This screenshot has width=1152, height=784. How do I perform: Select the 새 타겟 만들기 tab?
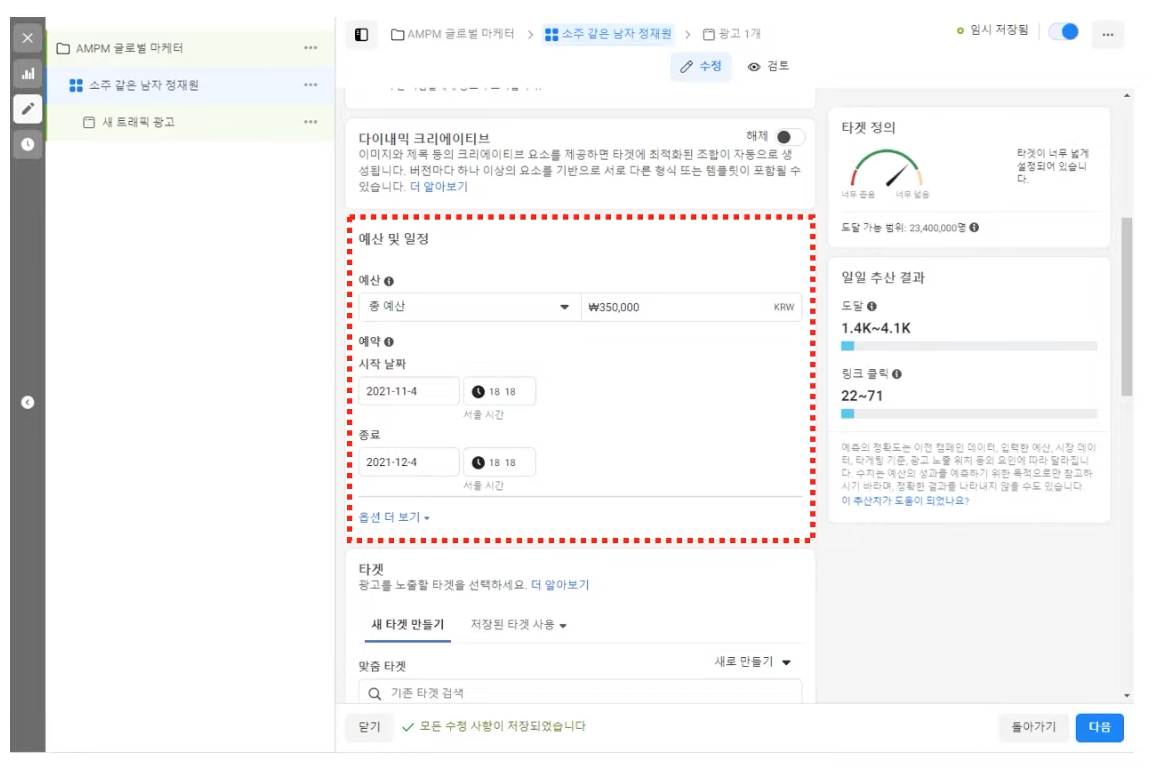point(407,625)
